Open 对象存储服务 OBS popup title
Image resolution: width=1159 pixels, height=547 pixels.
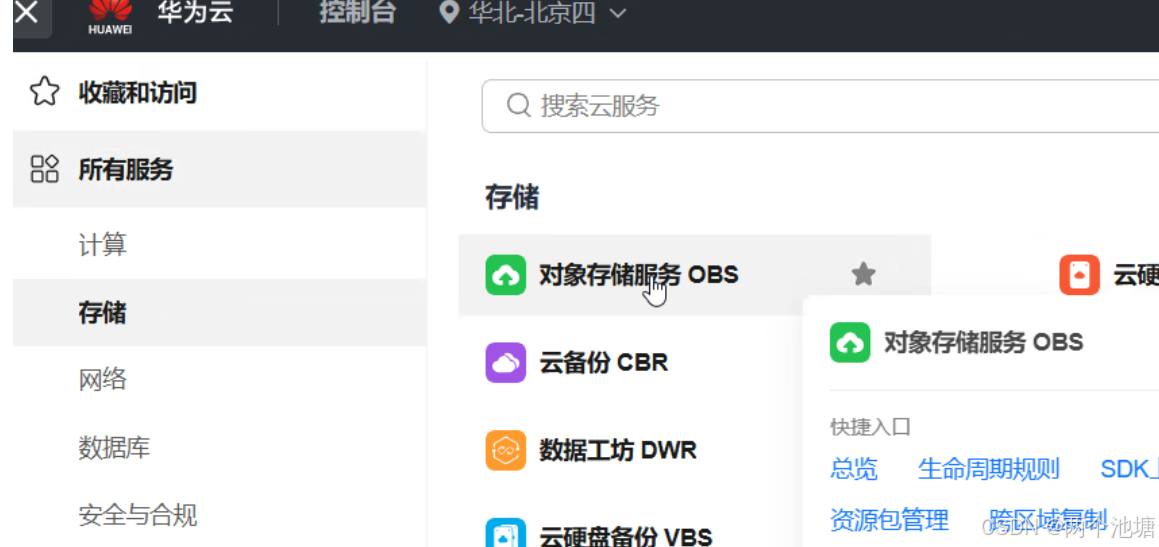983,342
